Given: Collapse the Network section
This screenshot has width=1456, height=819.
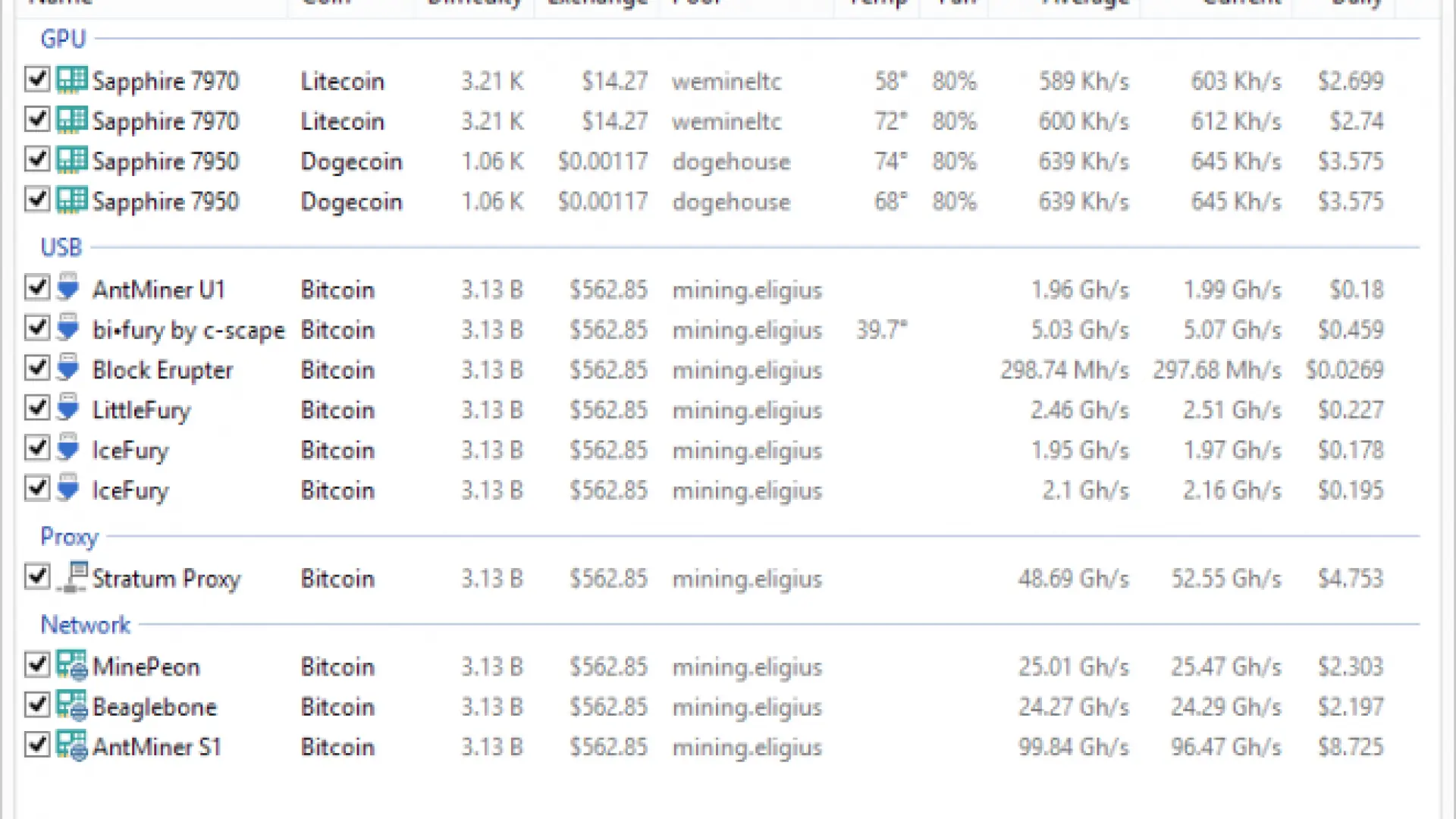Looking at the screenshot, I should click(85, 625).
